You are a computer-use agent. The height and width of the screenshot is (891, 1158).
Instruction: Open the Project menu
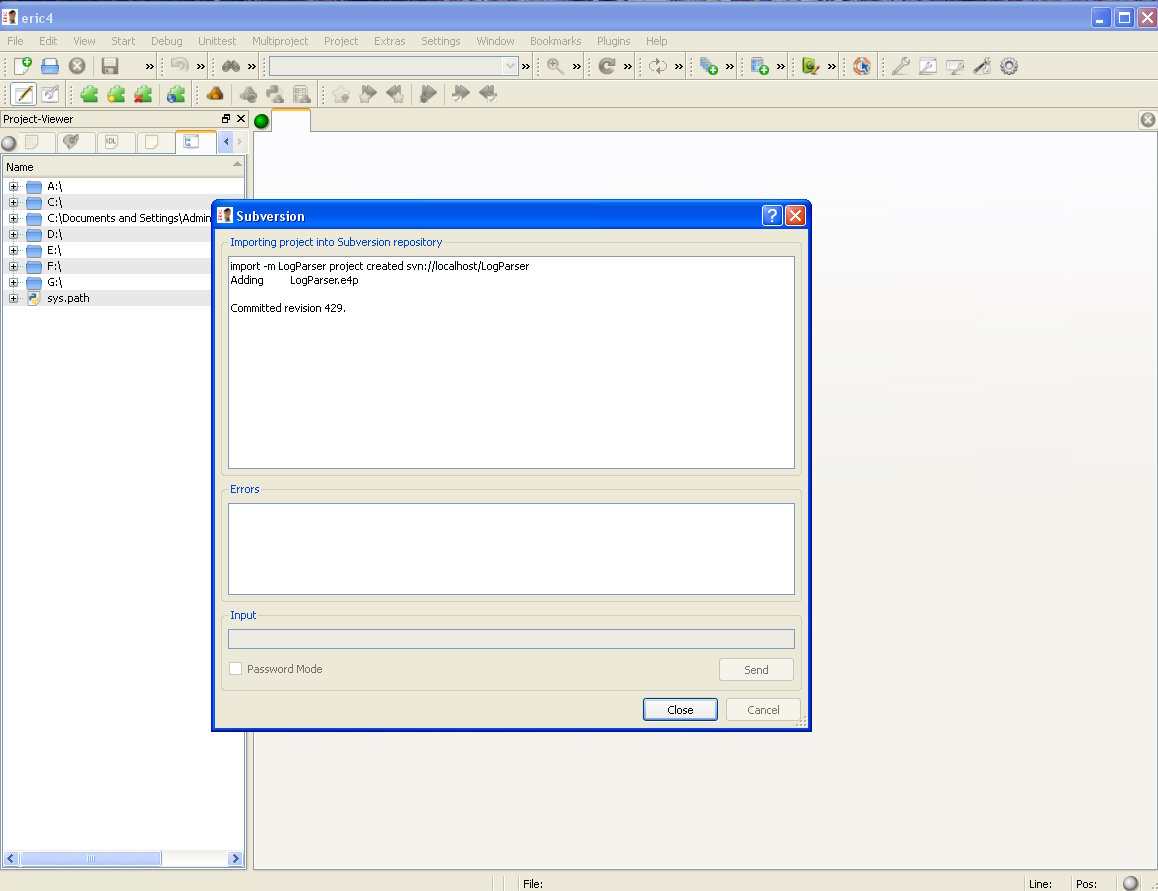[340, 41]
